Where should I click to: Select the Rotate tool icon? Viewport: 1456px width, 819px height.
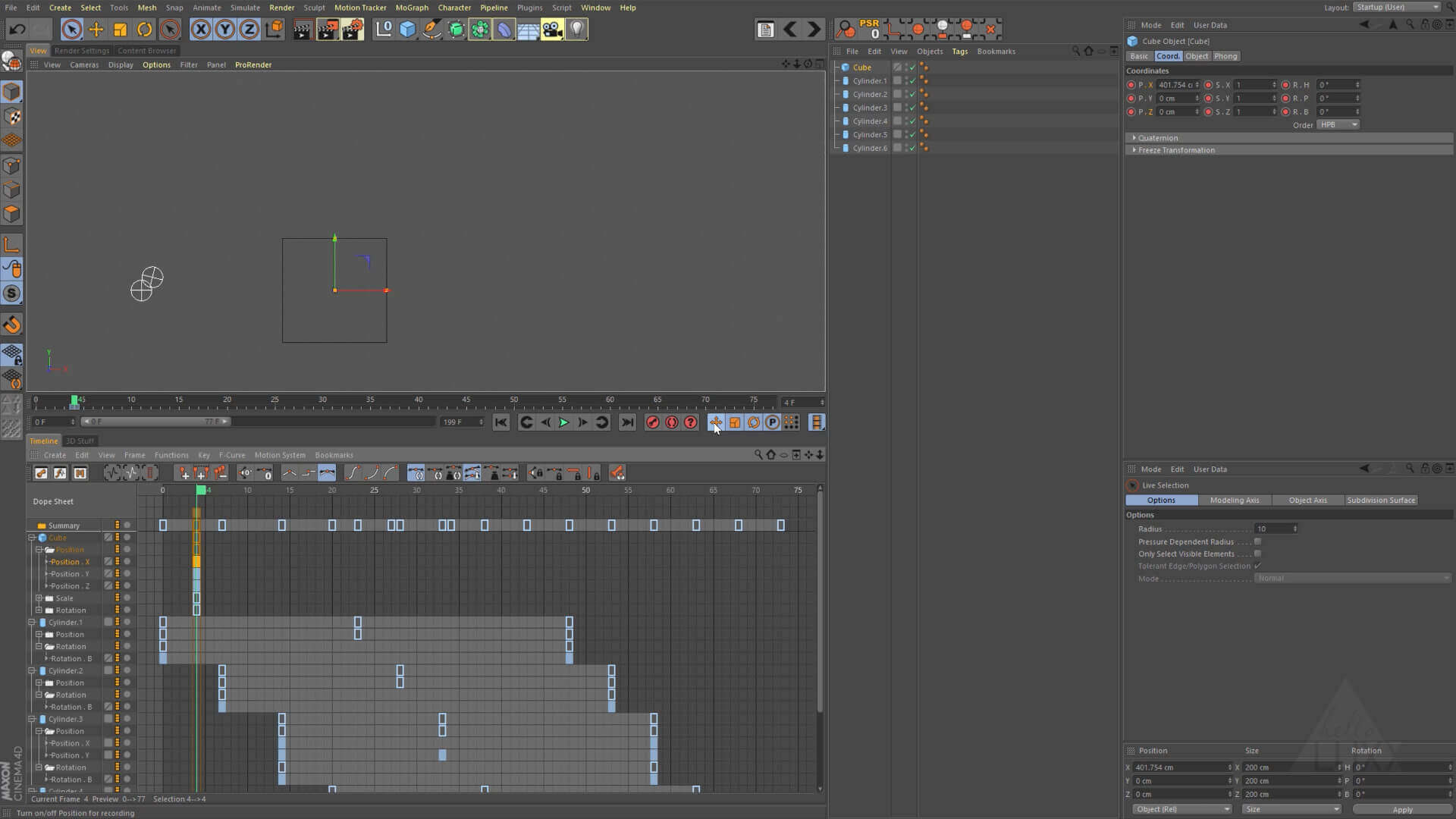pyautogui.click(x=144, y=30)
